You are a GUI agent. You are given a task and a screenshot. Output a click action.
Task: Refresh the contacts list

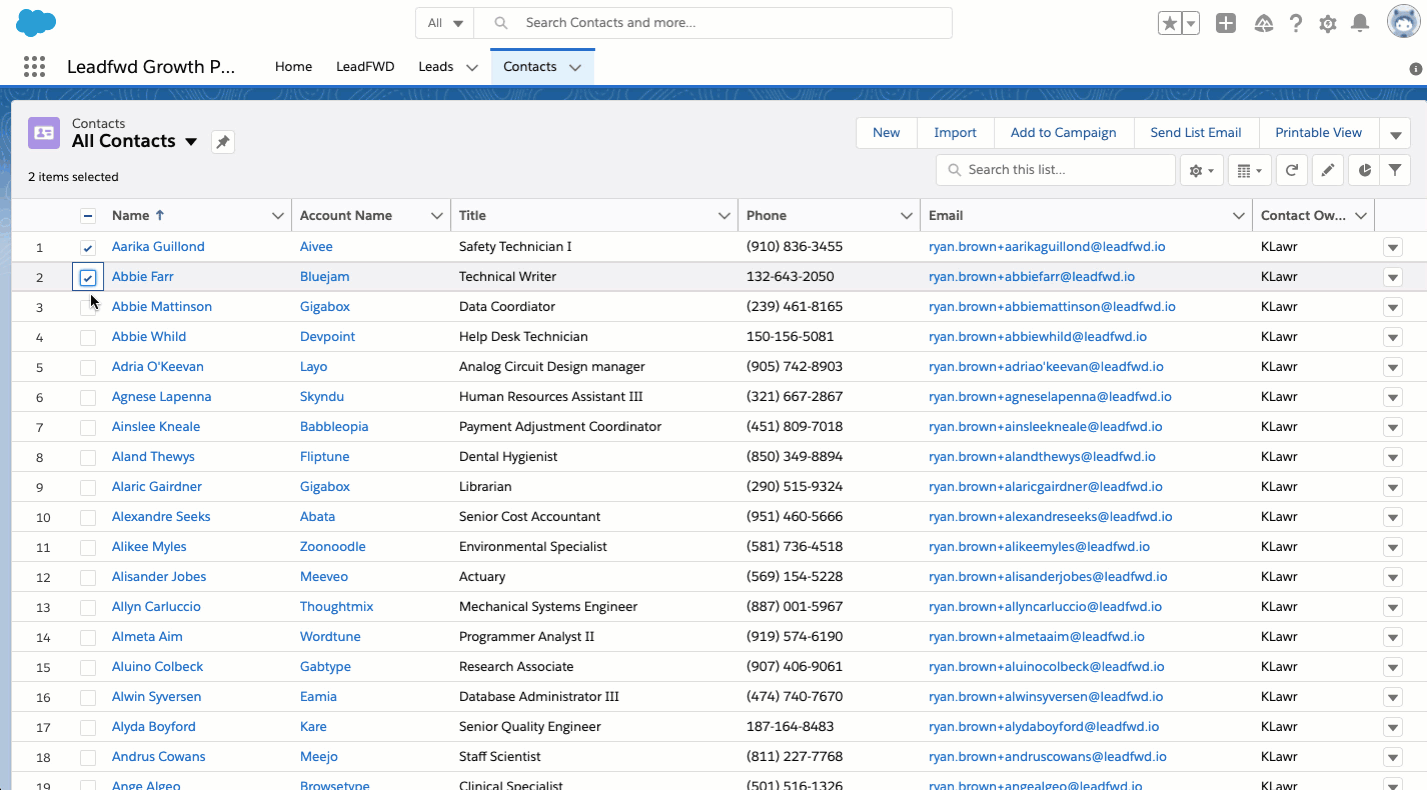[x=1292, y=170]
